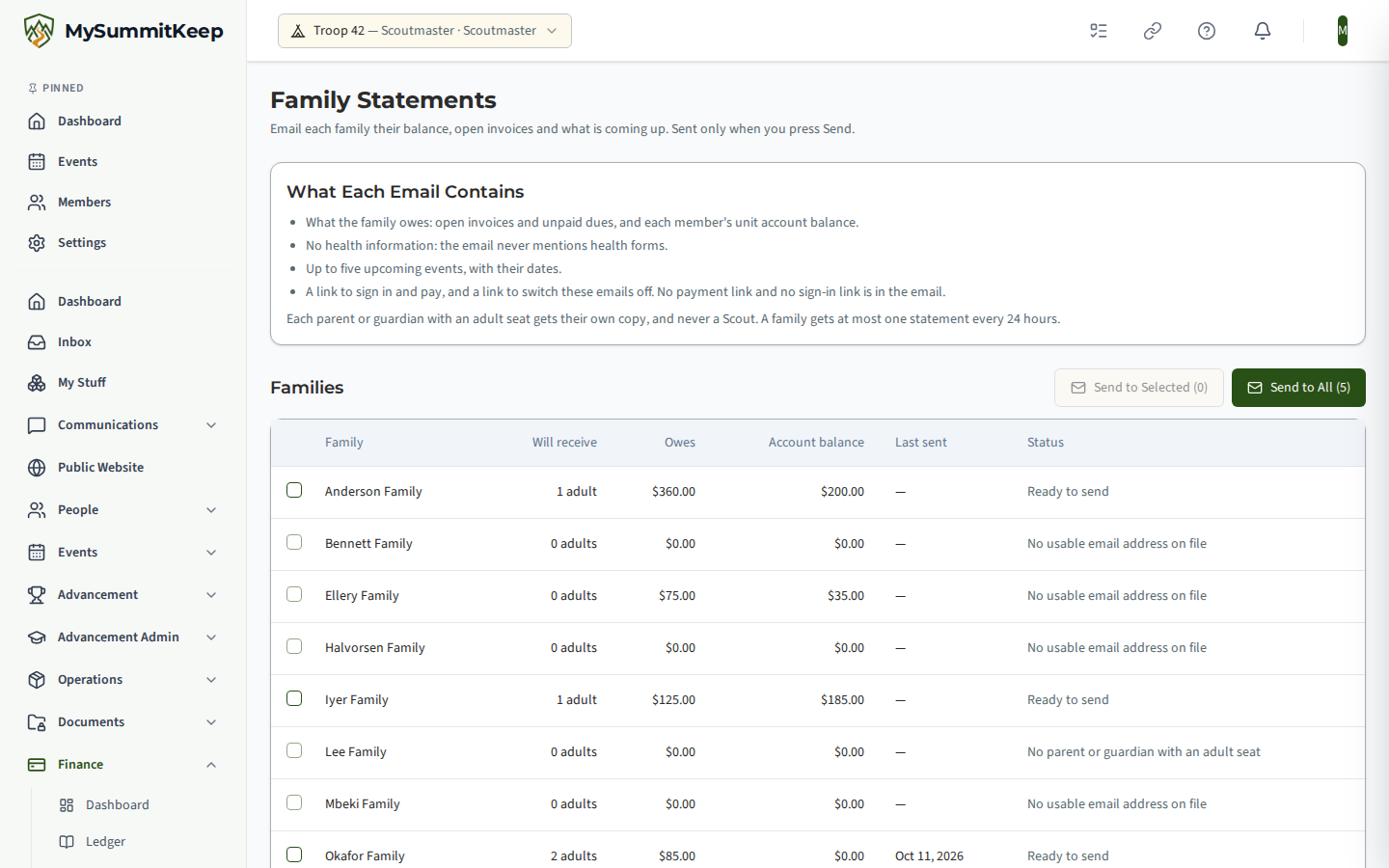Click the link icon in top bar
Viewport: 1389px width, 868px height.
tap(1153, 31)
